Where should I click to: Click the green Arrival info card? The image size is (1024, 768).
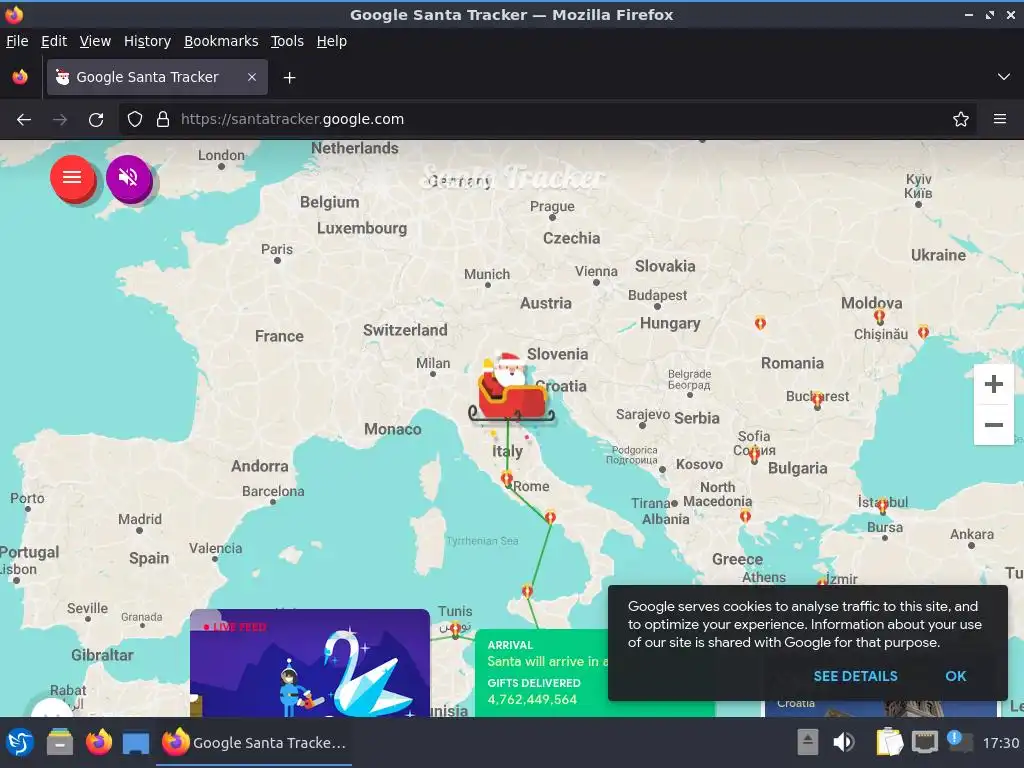point(541,673)
